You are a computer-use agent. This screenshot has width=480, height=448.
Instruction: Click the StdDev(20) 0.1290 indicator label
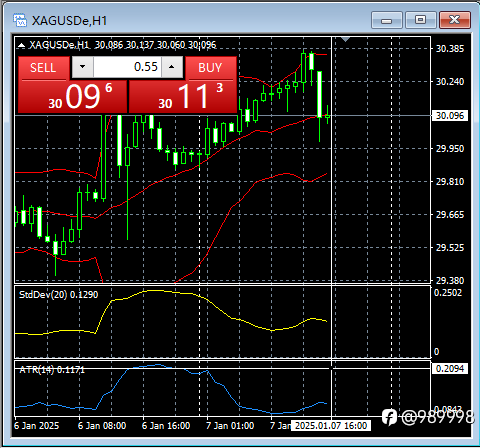point(58,295)
